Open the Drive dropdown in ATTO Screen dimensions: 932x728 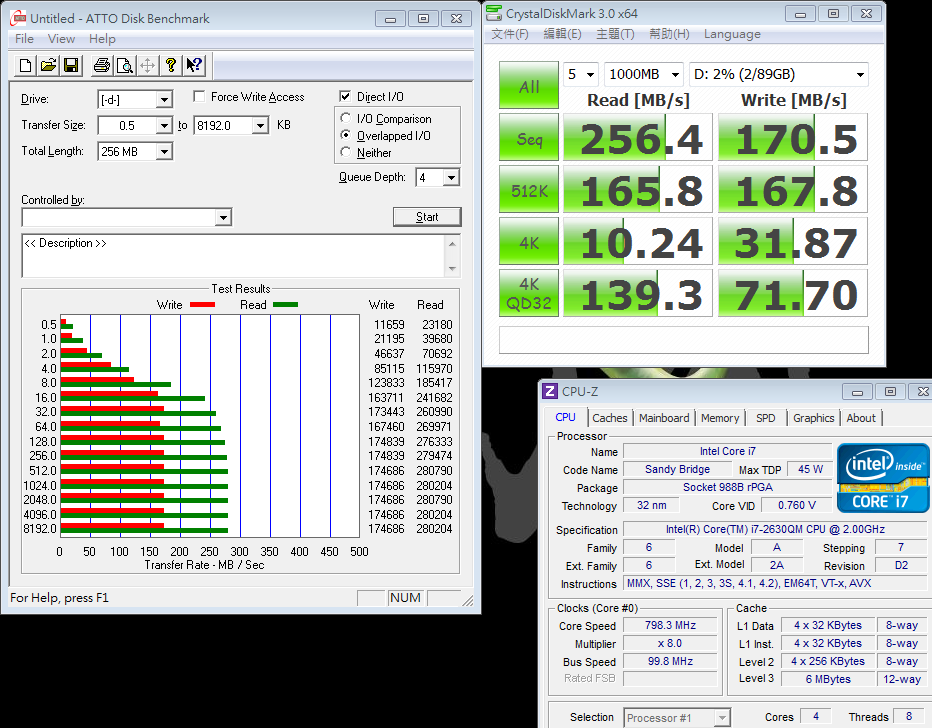pos(165,99)
